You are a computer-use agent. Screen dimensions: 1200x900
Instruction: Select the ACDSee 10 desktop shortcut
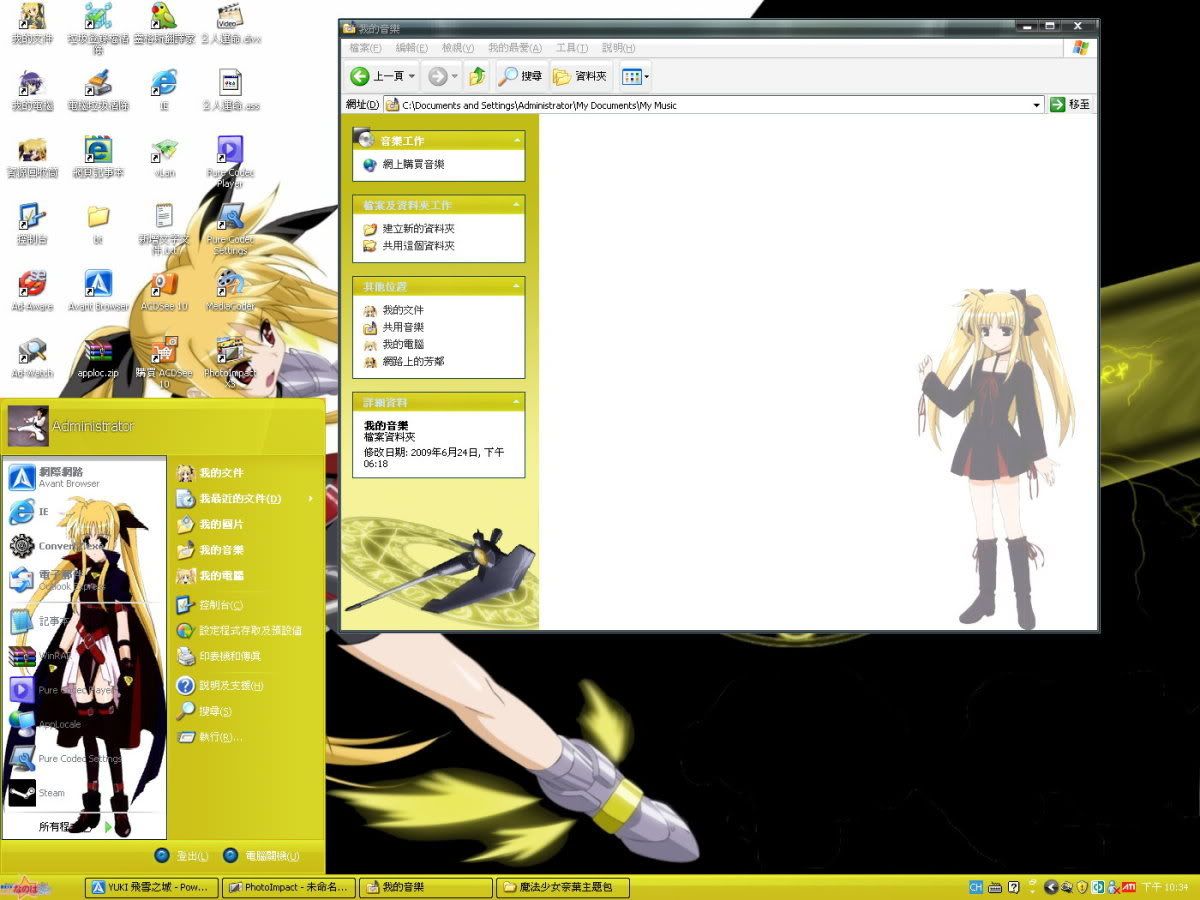click(164, 291)
